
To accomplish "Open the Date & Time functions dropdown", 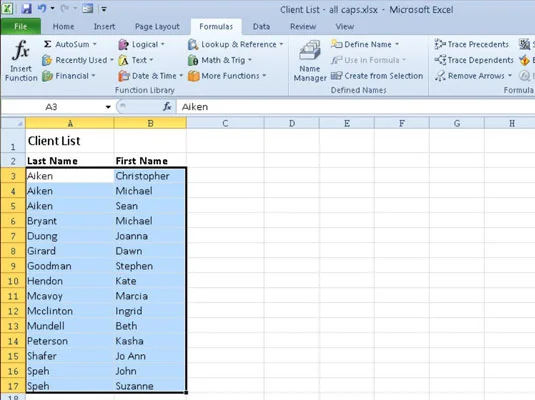I will click(151, 76).
